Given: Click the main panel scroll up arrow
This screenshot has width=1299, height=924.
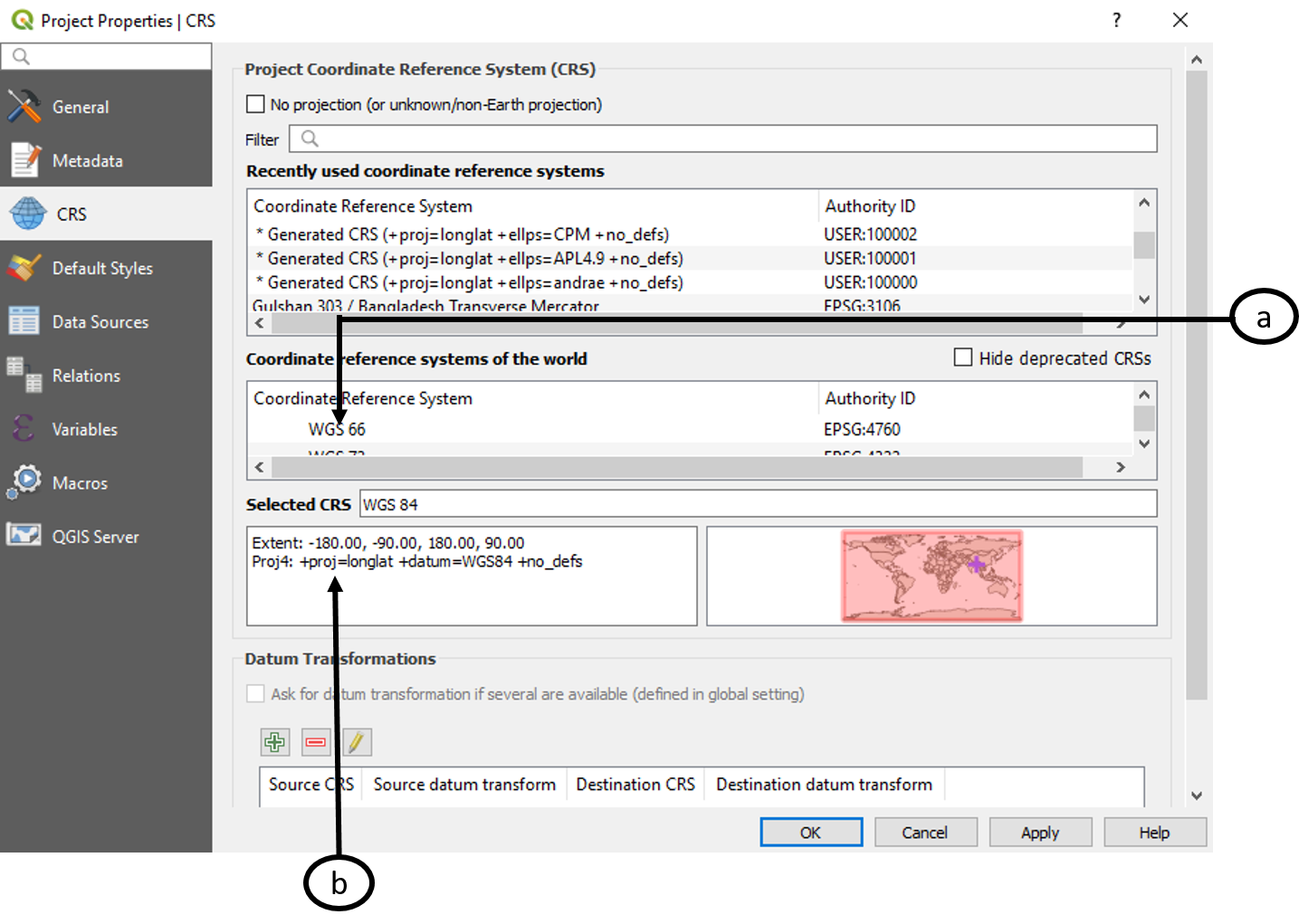Looking at the screenshot, I should (x=1197, y=60).
